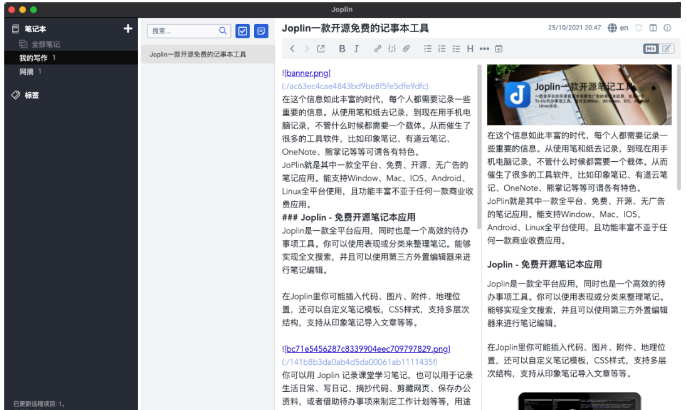Click the note date 25/10/2021 20:47

coord(574,28)
